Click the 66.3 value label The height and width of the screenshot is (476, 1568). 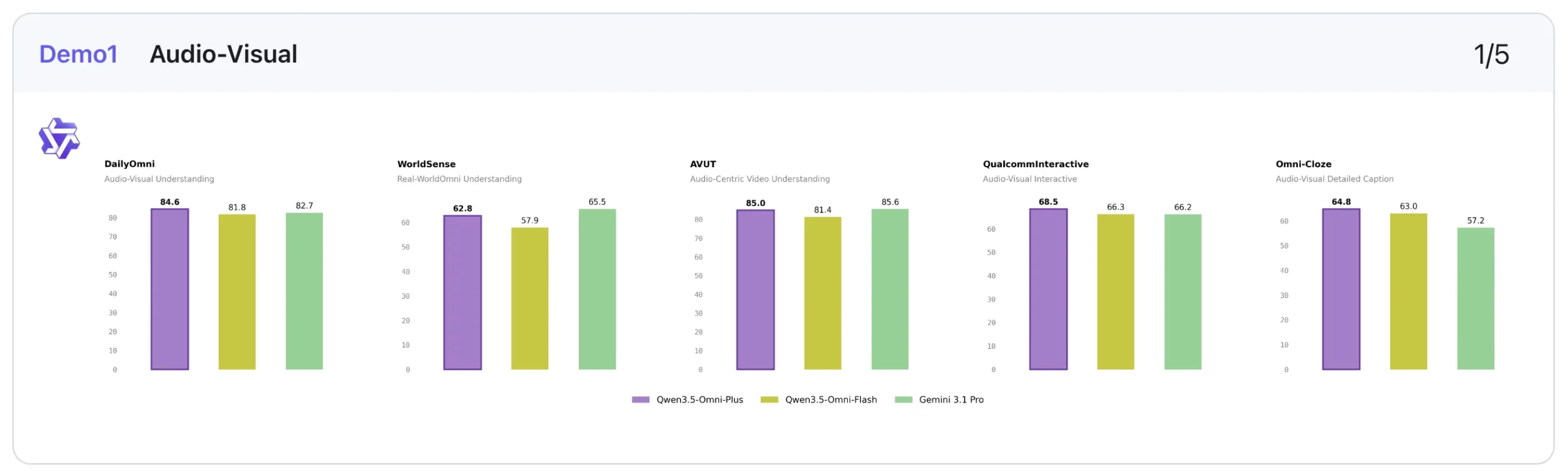point(1115,207)
